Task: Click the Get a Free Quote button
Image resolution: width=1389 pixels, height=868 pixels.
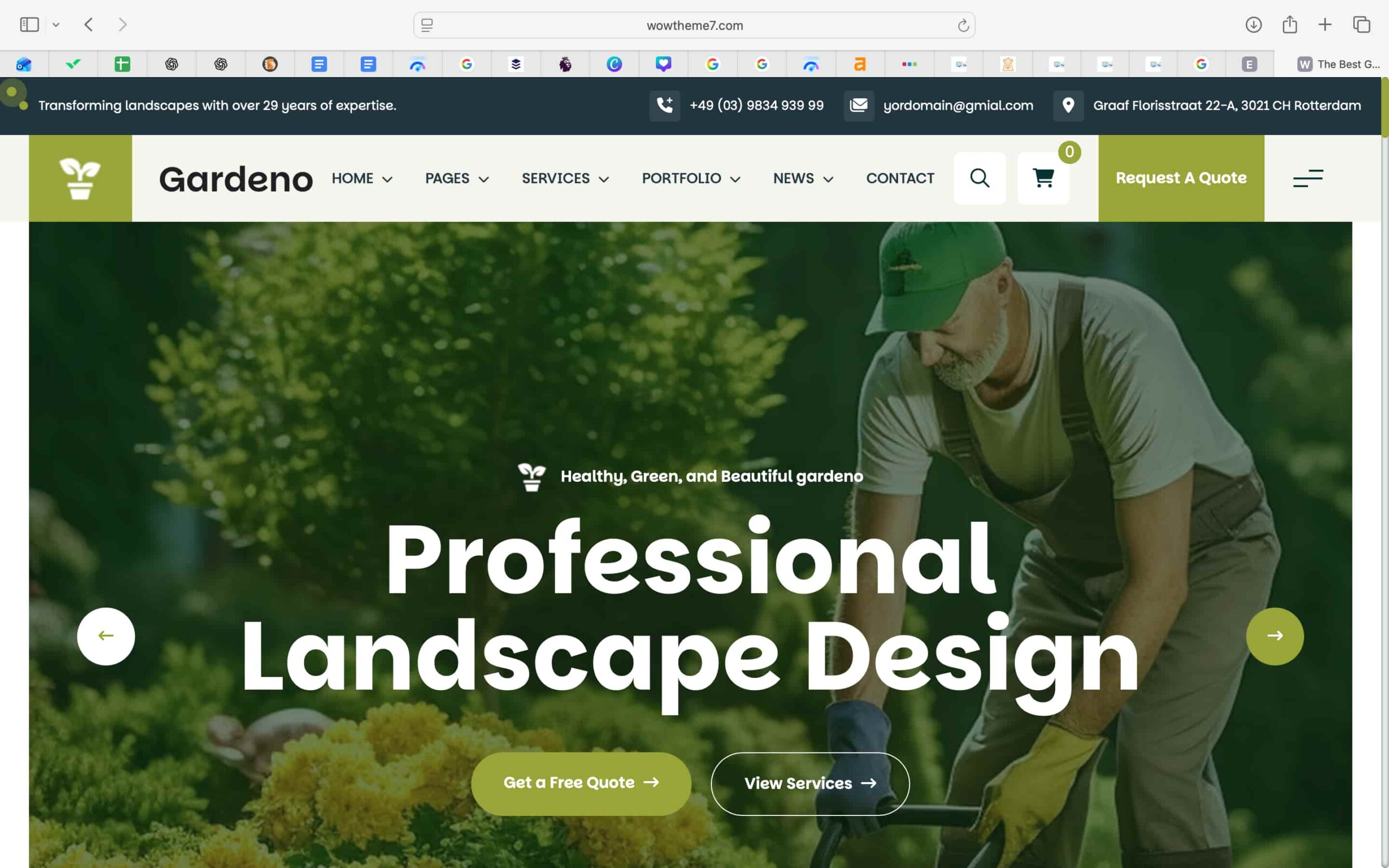Action: click(x=581, y=783)
